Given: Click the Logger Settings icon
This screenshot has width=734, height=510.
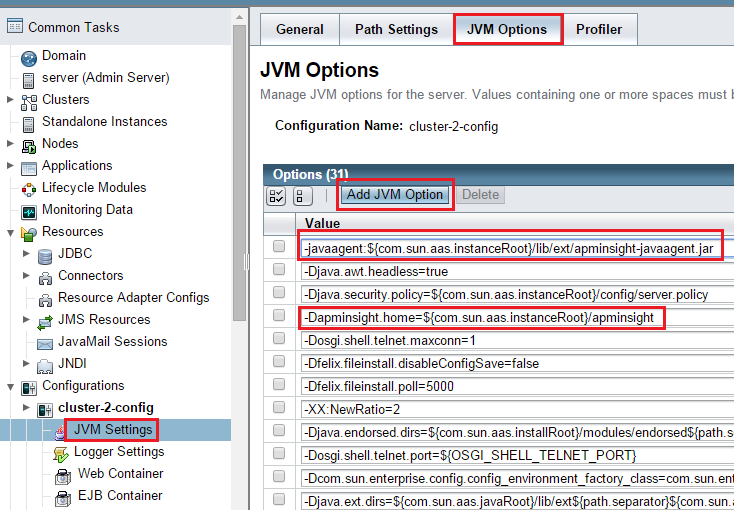Looking at the screenshot, I should click(61, 452).
